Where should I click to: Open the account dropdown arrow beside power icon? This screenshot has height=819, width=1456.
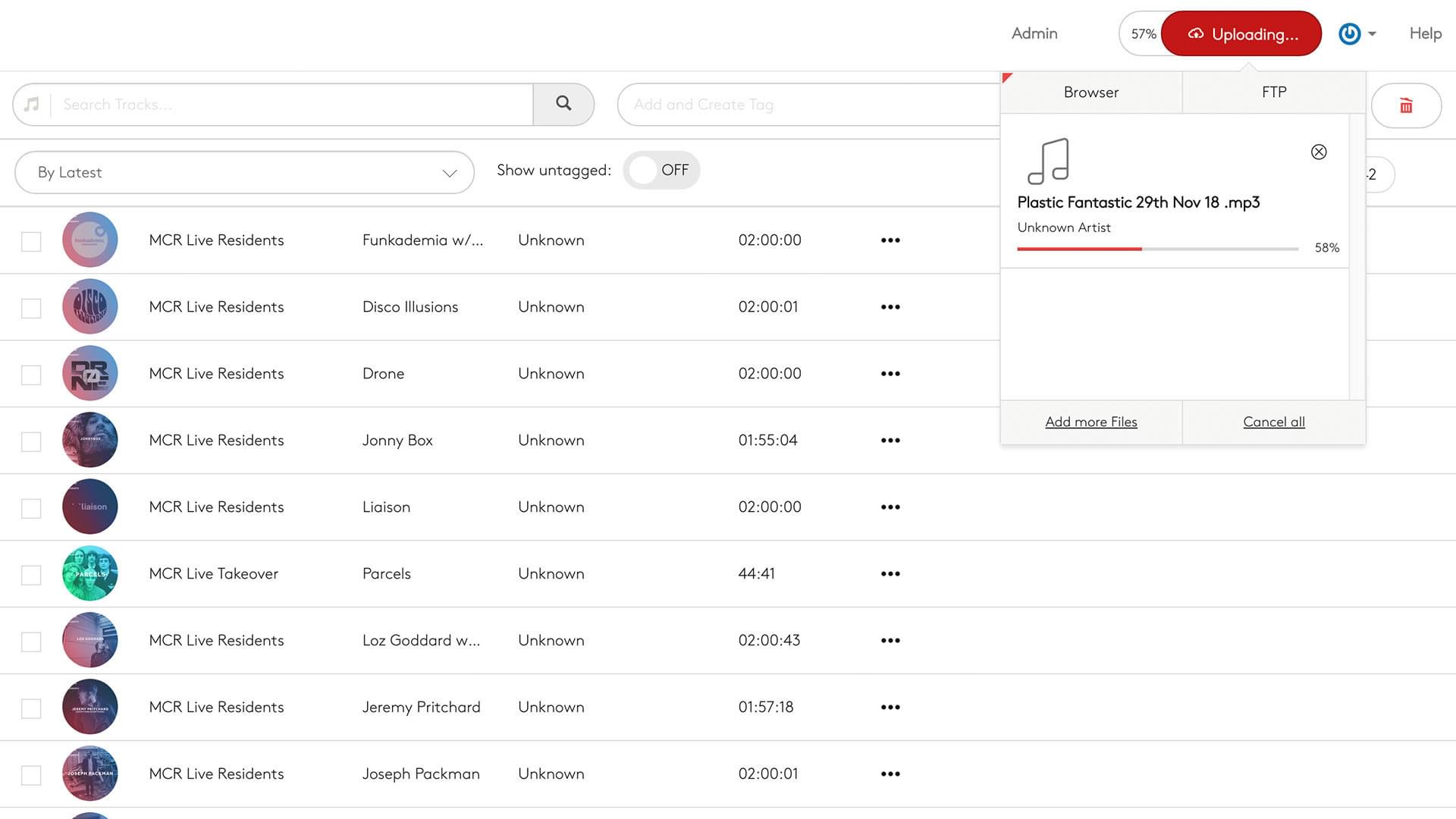(1372, 34)
